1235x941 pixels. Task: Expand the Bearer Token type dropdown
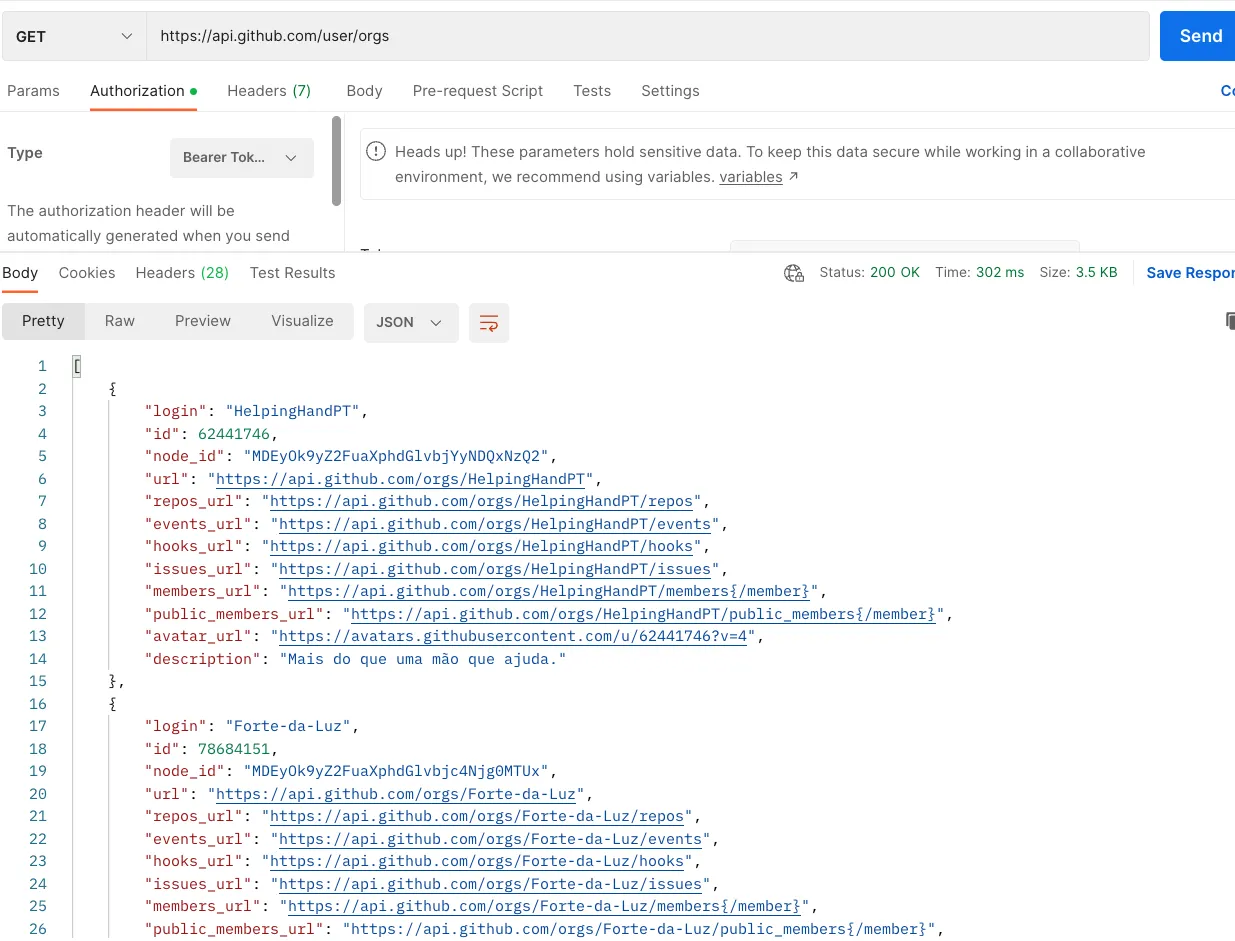[x=241, y=158]
